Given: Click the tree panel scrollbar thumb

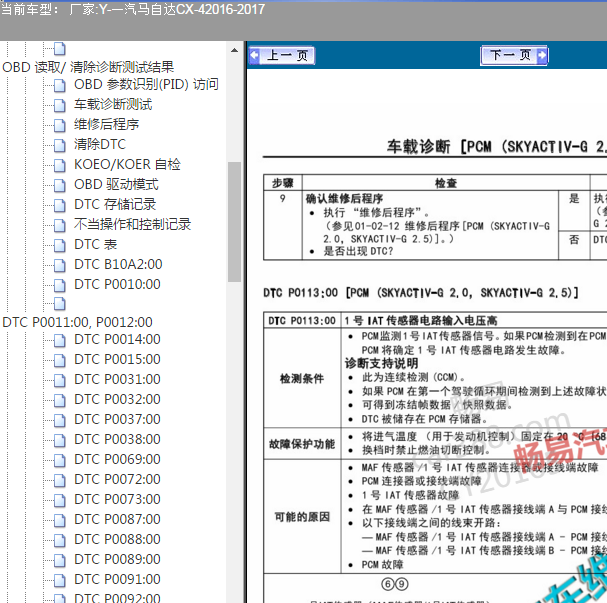Looking at the screenshot, I should click(234, 222).
